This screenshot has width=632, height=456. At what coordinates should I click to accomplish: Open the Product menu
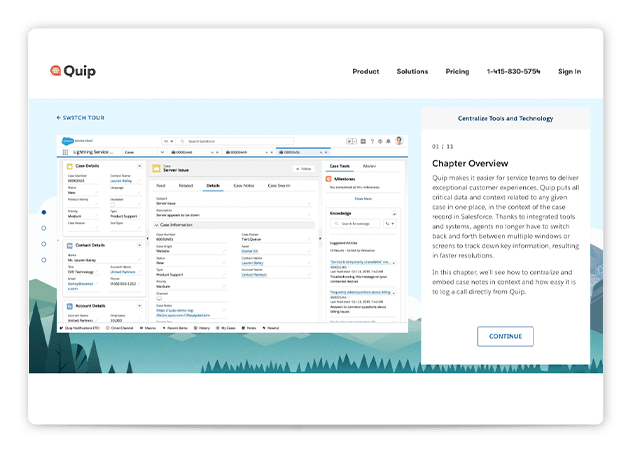coord(366,71)
